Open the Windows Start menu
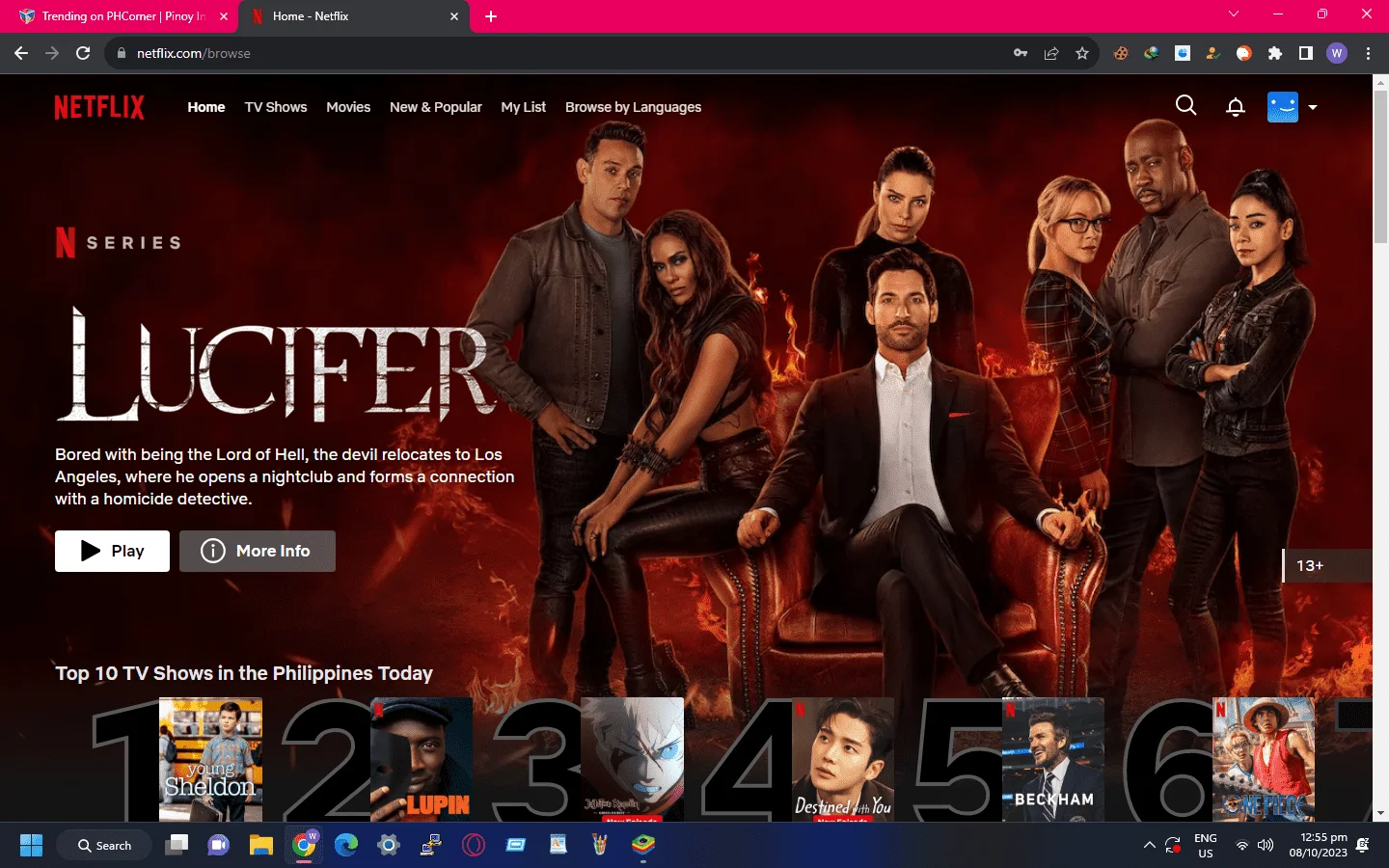This screenshot has height=868, width=1389. 31,846
